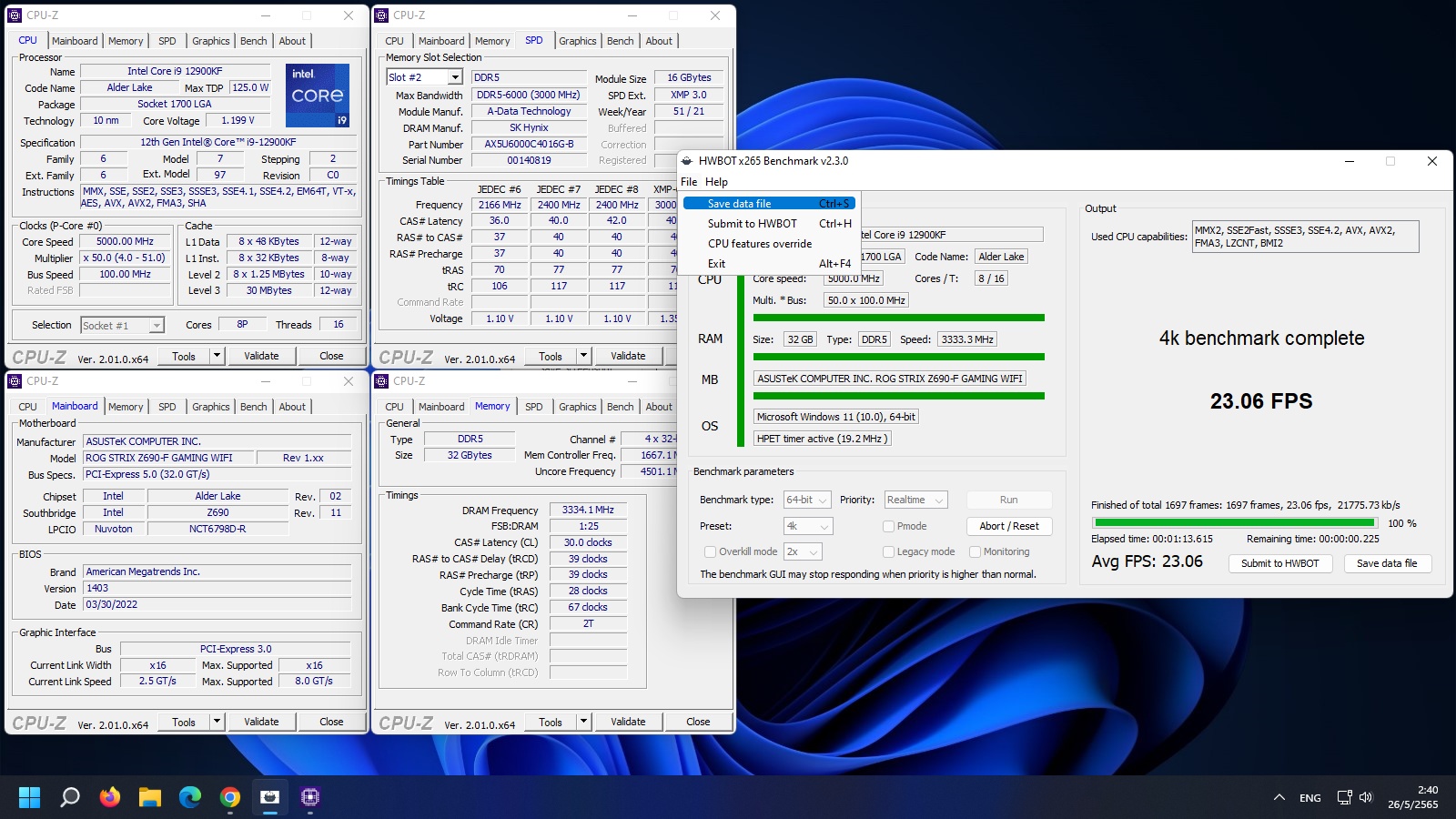Screen dimensions: 1456x819
Task: Click Part Number field AX5U6000C4016G-B
Action: (529, 144)
